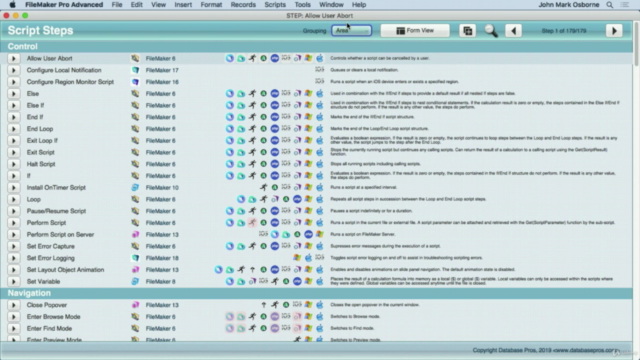The width and height of the screenshot is (640, 360).
Task: Click the Navigation section header
Action: click(316, 293)
